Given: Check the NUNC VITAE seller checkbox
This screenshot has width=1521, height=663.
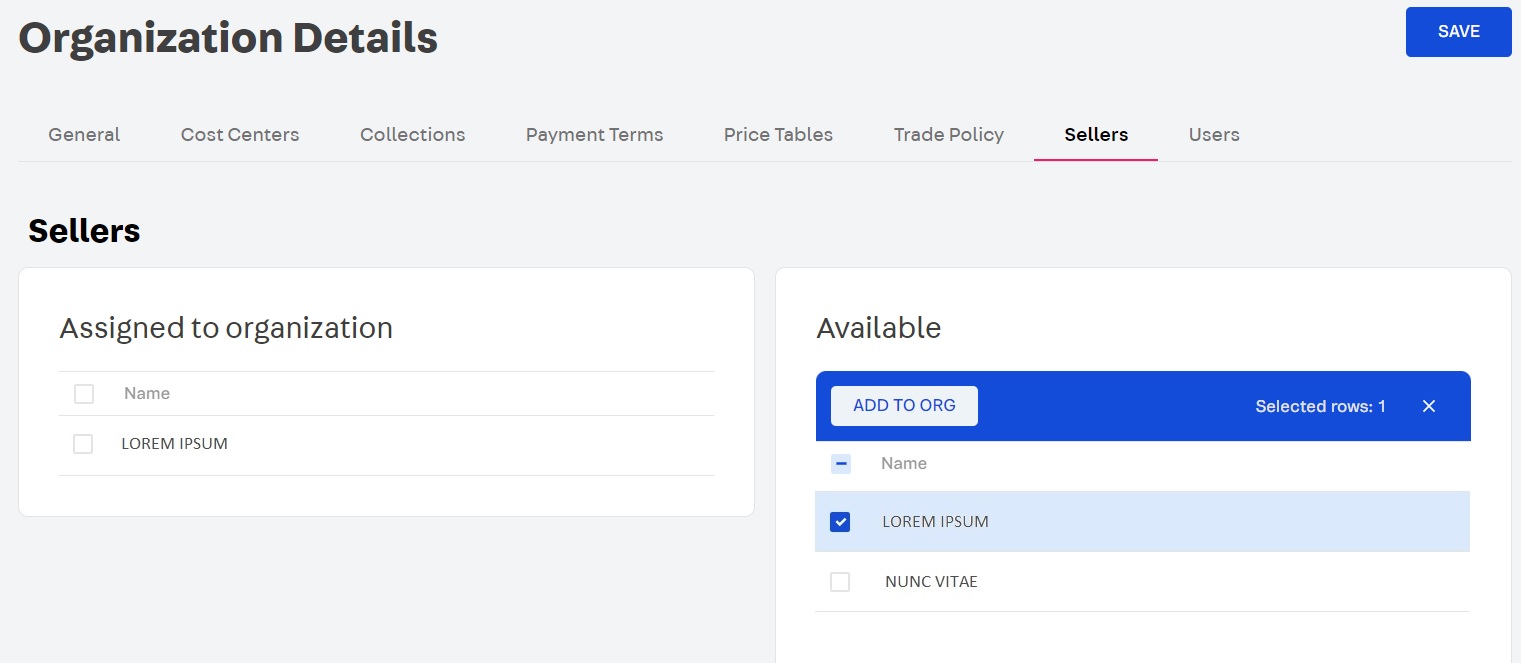Looking at the screenshot, I should (840, 582).
